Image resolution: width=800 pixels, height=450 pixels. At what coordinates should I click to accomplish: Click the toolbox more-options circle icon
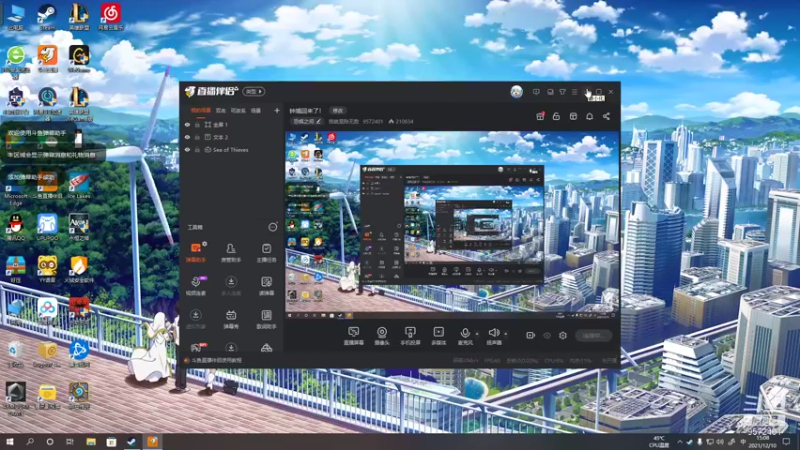272,227
